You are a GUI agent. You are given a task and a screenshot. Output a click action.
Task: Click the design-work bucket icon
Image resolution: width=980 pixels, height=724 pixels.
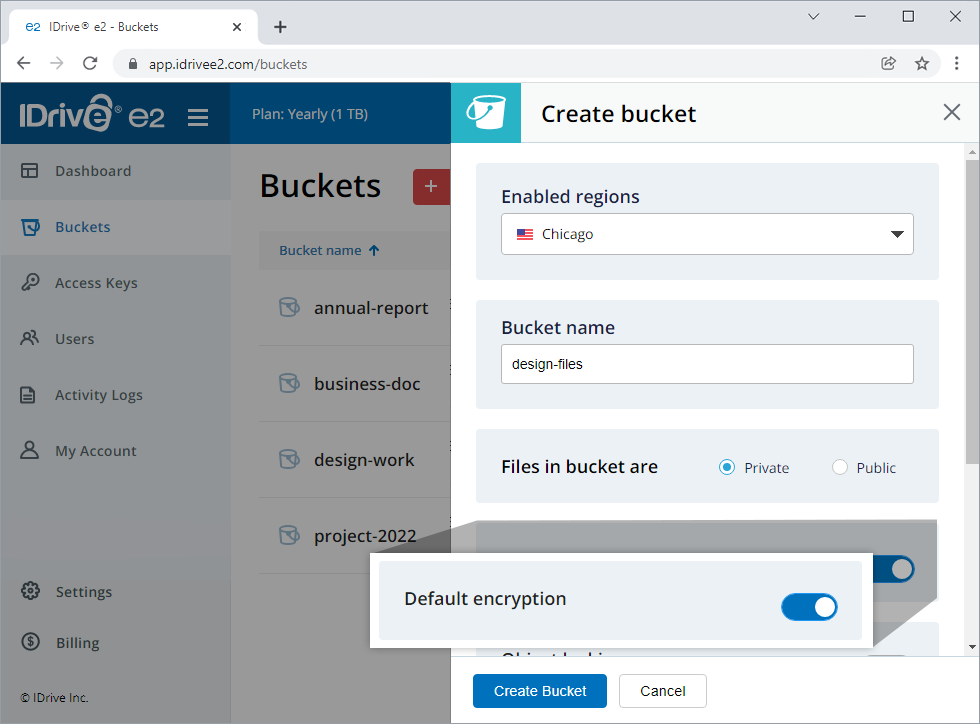tap(289, 460)
